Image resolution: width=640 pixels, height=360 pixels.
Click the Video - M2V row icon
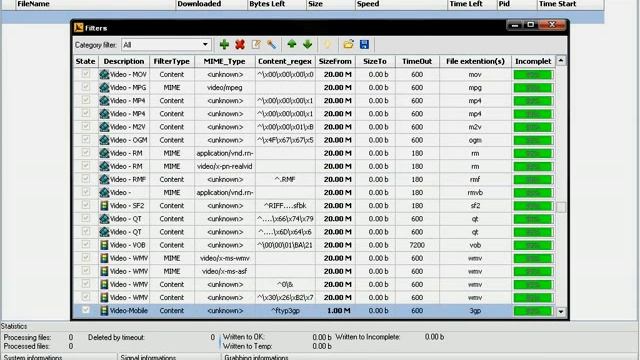(x=104, y=127)
